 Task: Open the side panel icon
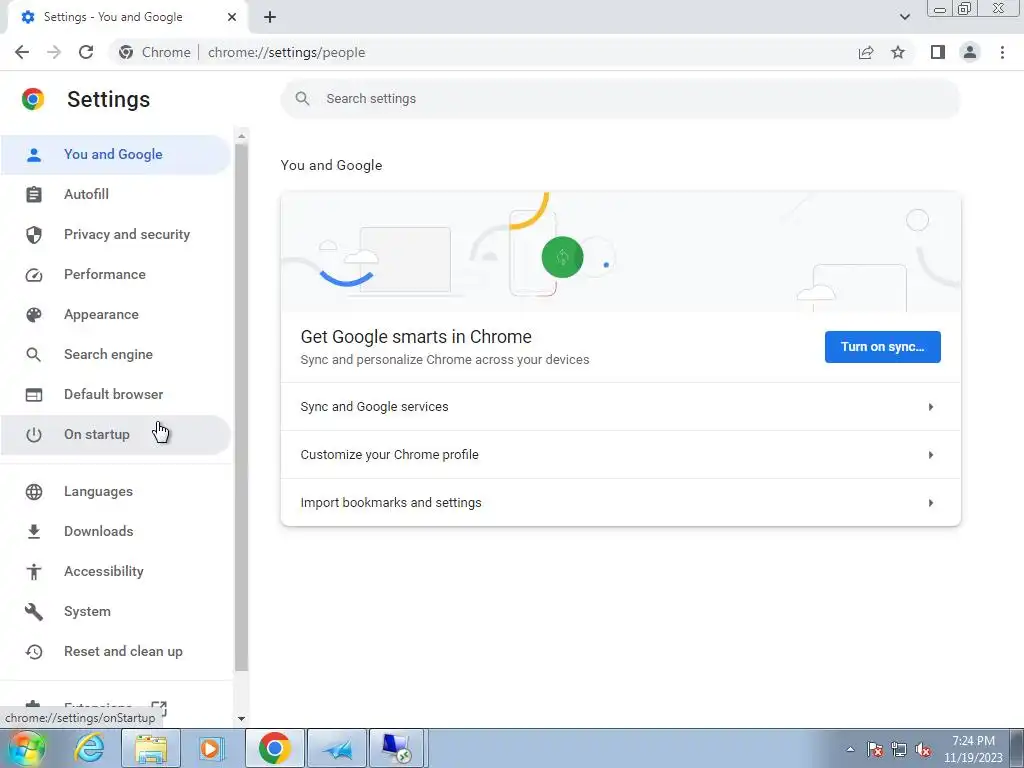[x=938, y=52]
